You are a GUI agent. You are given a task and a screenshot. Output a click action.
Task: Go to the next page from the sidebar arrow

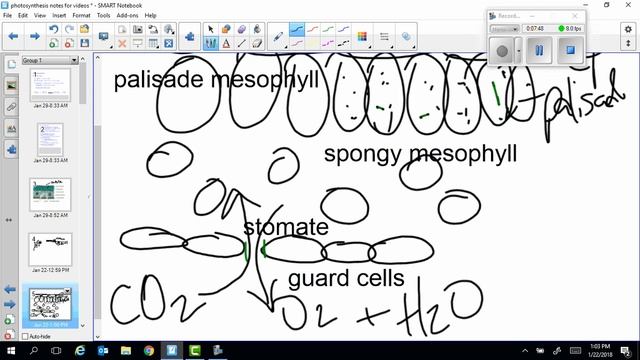[x=10, y=304]
